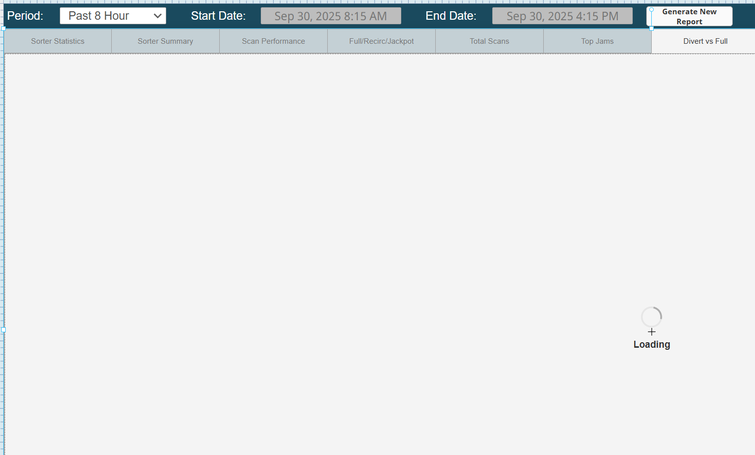Select the Scan Performance tab
The height and width of the screenshot is (455, 755).
click(273, 41)
